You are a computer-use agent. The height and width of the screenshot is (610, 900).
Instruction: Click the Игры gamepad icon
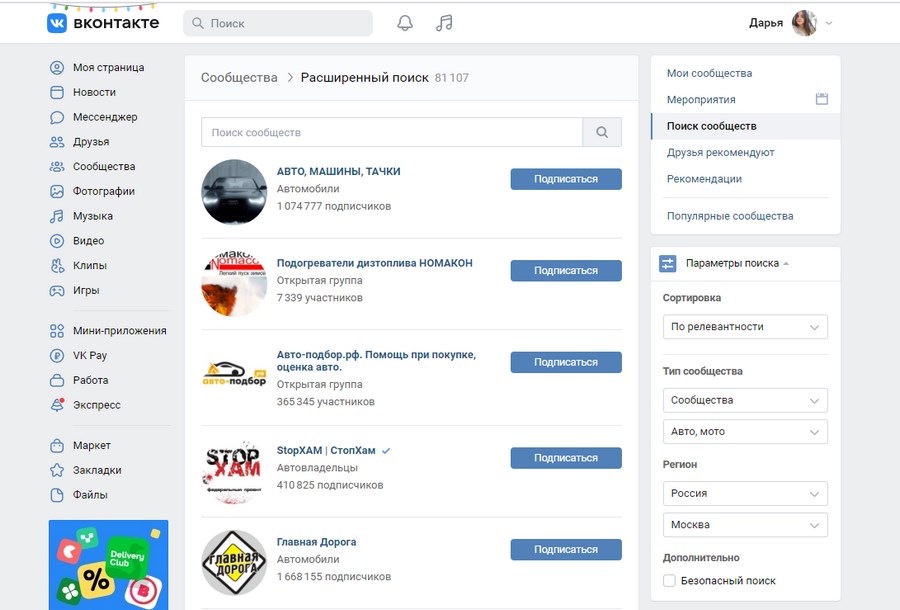[x=57, y=290]
